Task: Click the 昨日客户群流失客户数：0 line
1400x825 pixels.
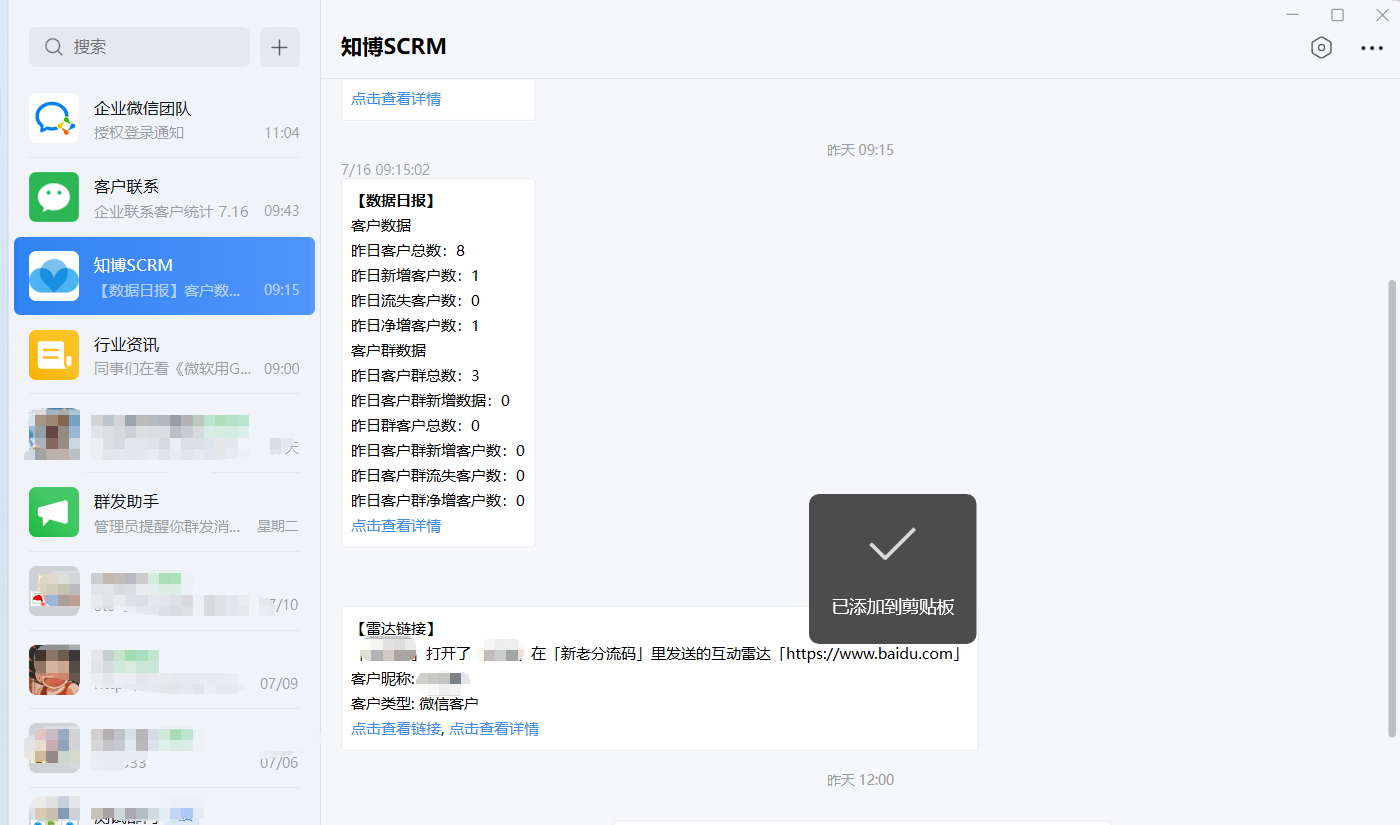Action: pyautogui.click(x=438, y=476)
